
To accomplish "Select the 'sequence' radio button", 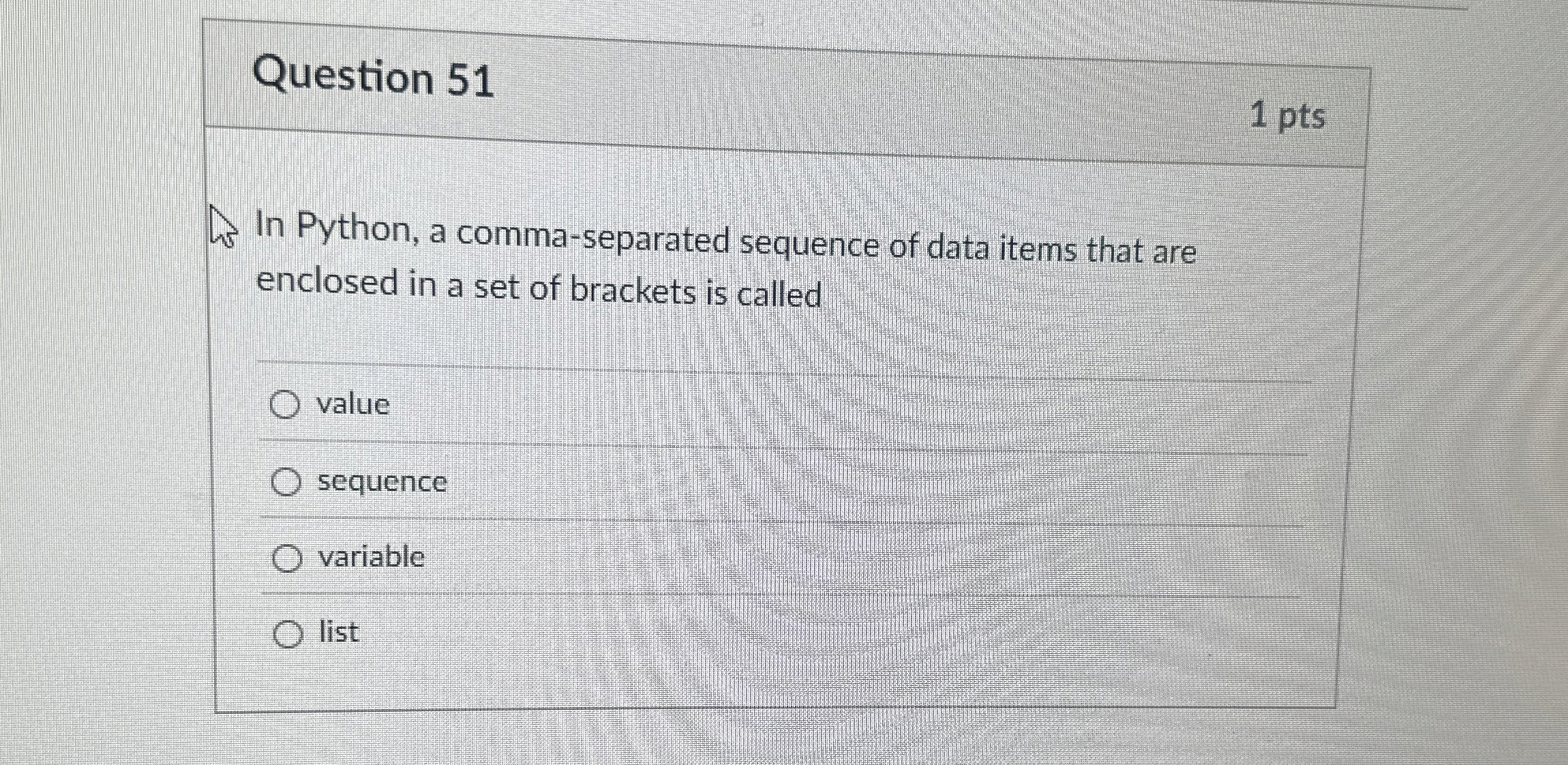I will pos(287,482).
